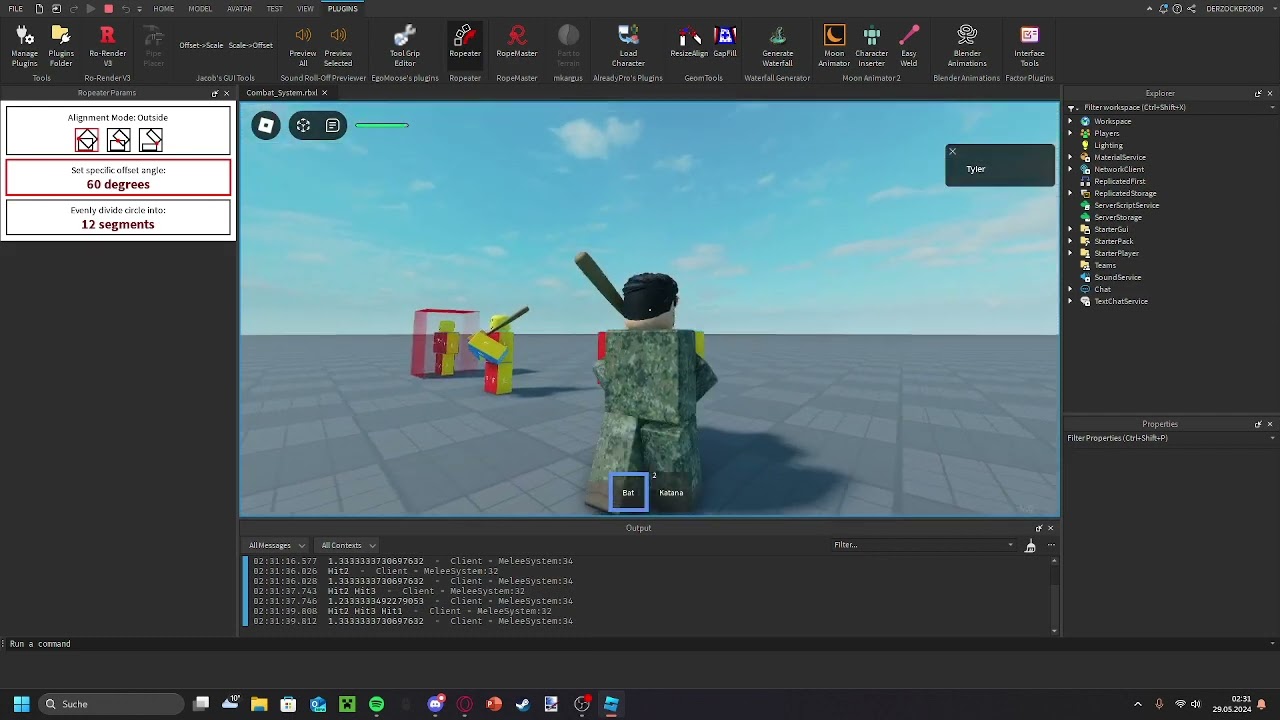Expand the TextChatService node
Viewport: 1280px width, 720px height.
1070,301
